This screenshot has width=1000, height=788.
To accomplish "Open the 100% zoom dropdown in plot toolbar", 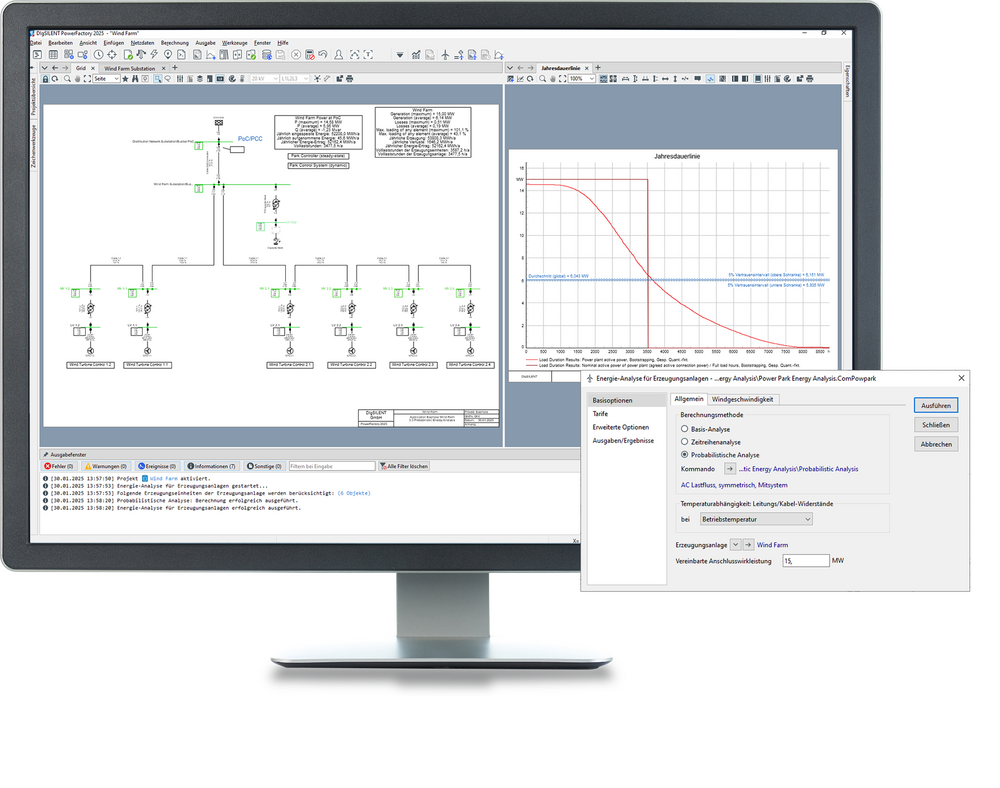I will coord(590,78).
